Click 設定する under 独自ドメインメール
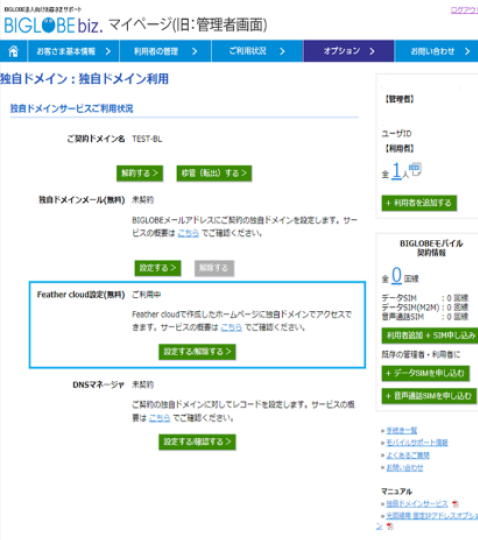The image size is (478, 540). [x=158, y=268]
